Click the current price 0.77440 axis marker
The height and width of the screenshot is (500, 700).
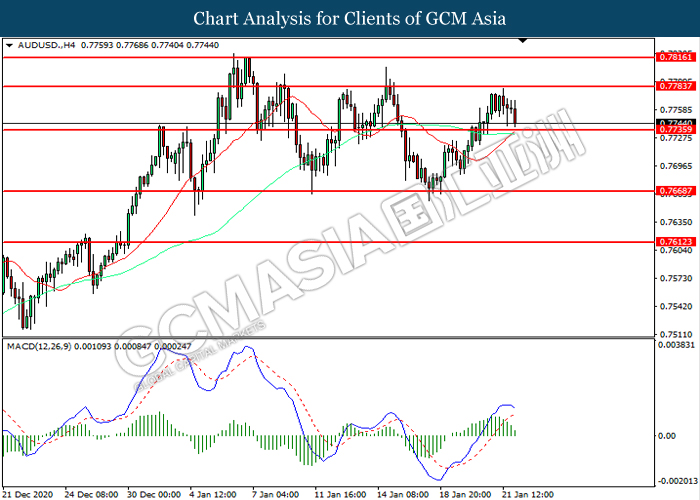coord(675,123)
